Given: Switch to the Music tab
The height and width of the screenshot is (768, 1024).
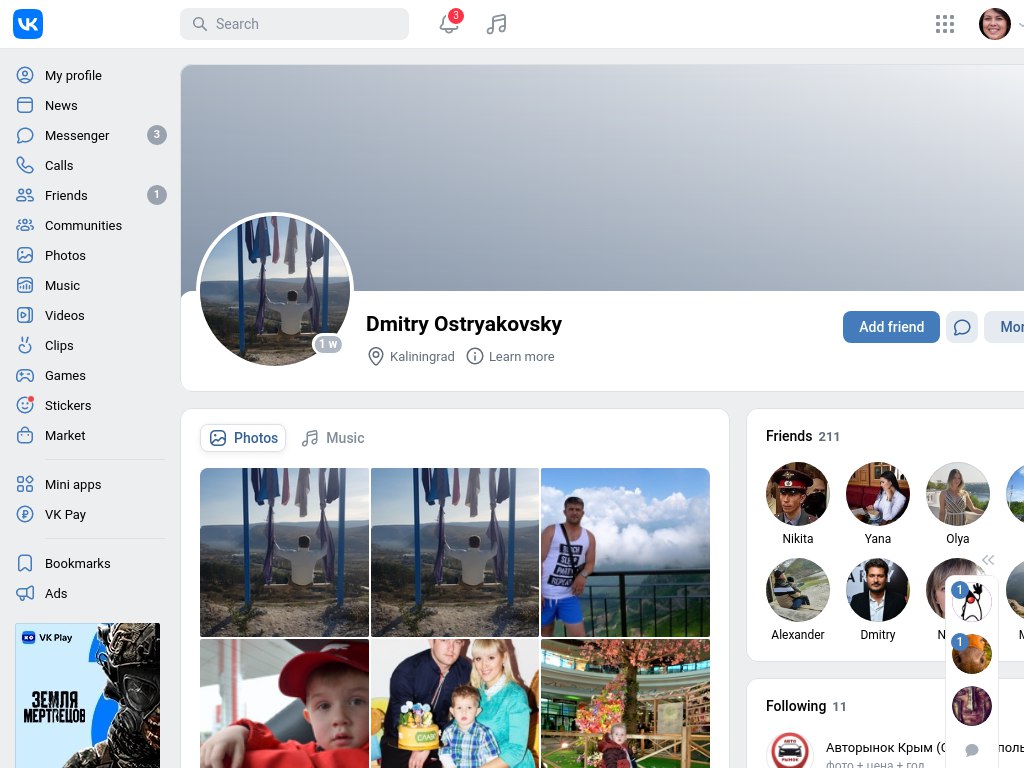Looking at the screenshot, I should point(334,438).
